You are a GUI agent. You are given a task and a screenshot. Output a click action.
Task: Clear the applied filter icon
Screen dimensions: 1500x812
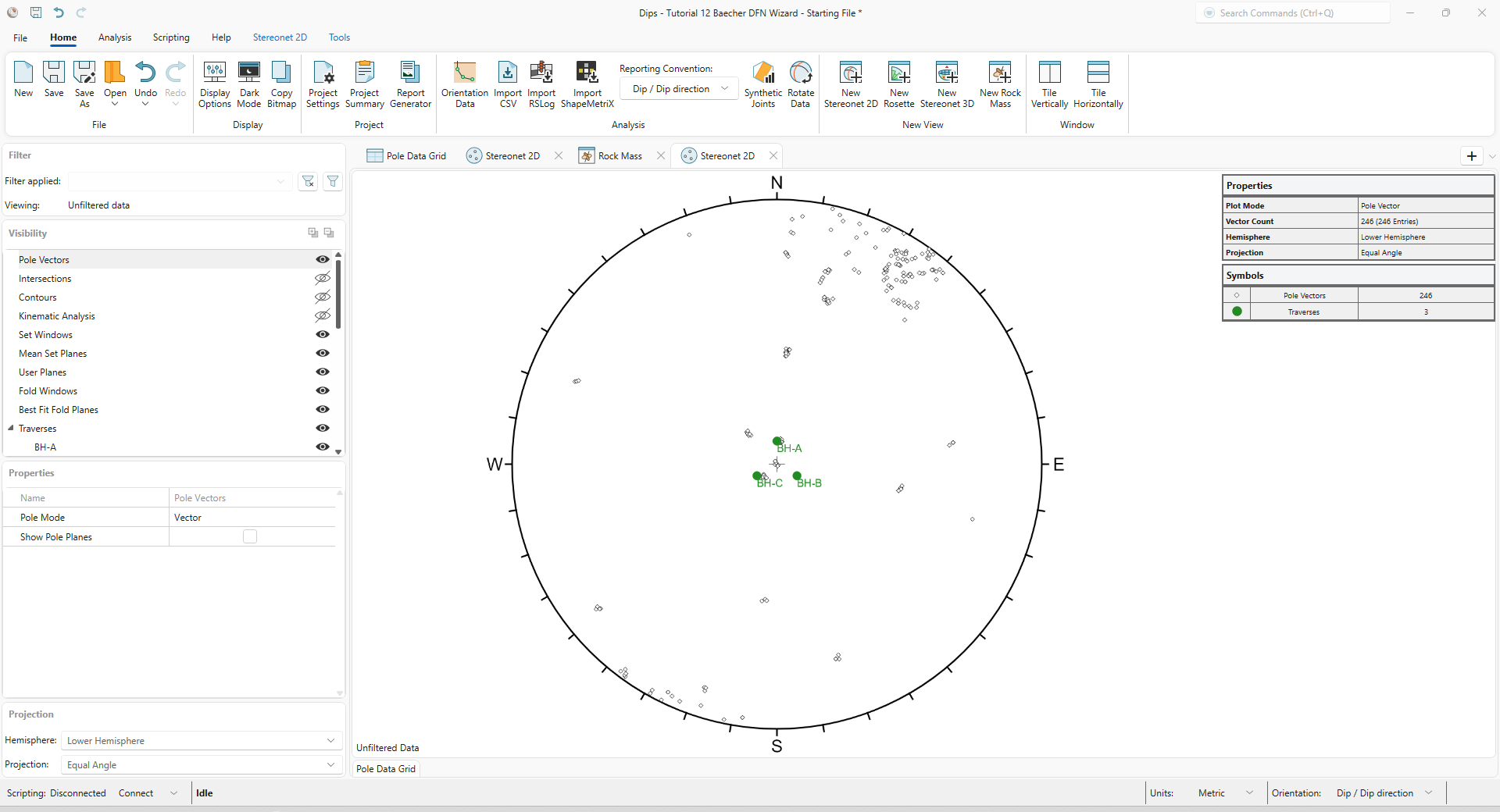tap(309, 181)
